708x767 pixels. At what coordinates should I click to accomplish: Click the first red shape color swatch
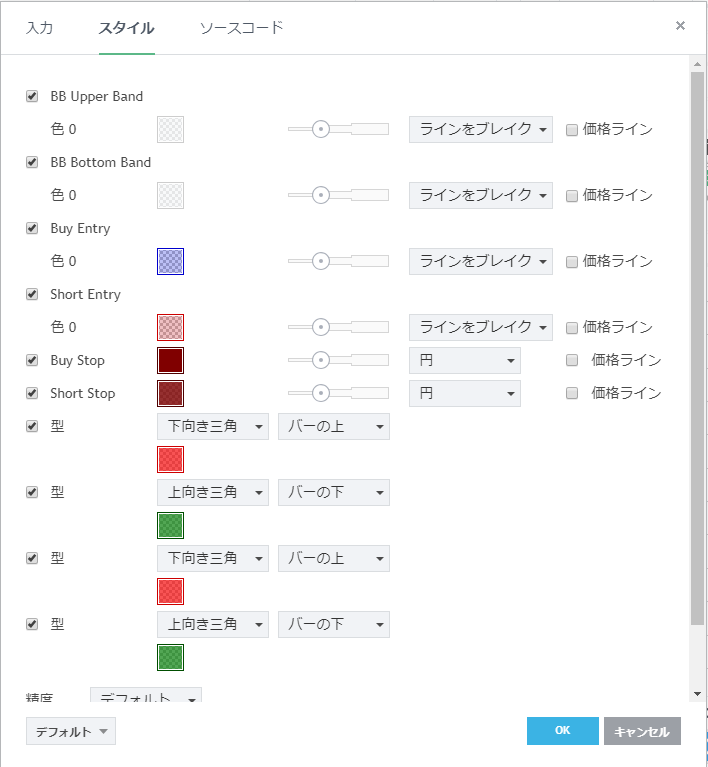pyautogui.click(x=170, y=459)
